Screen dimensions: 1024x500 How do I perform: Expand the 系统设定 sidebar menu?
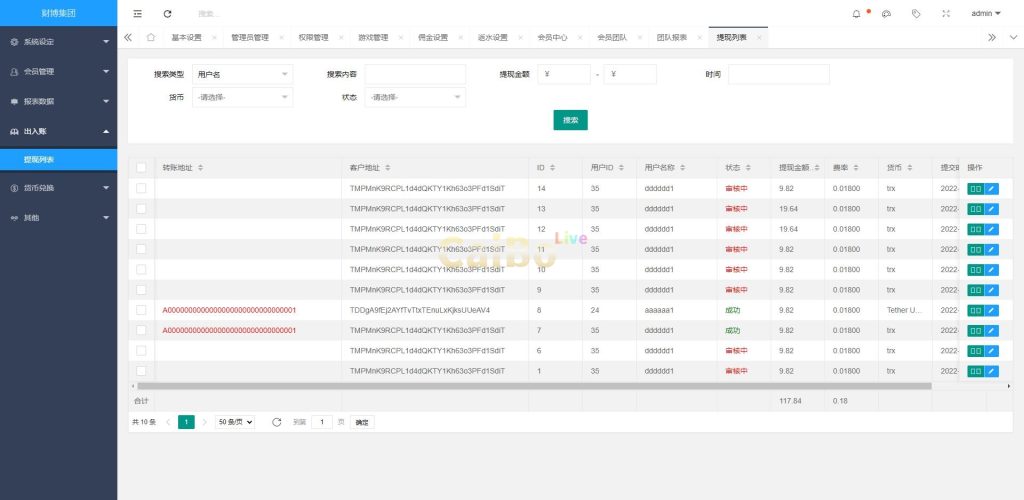(58, 42)
